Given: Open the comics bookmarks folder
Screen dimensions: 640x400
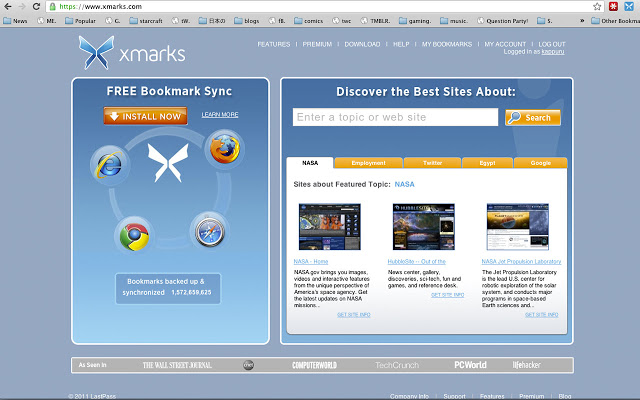Looking at the screenshot, I should (x=309, y=21).
